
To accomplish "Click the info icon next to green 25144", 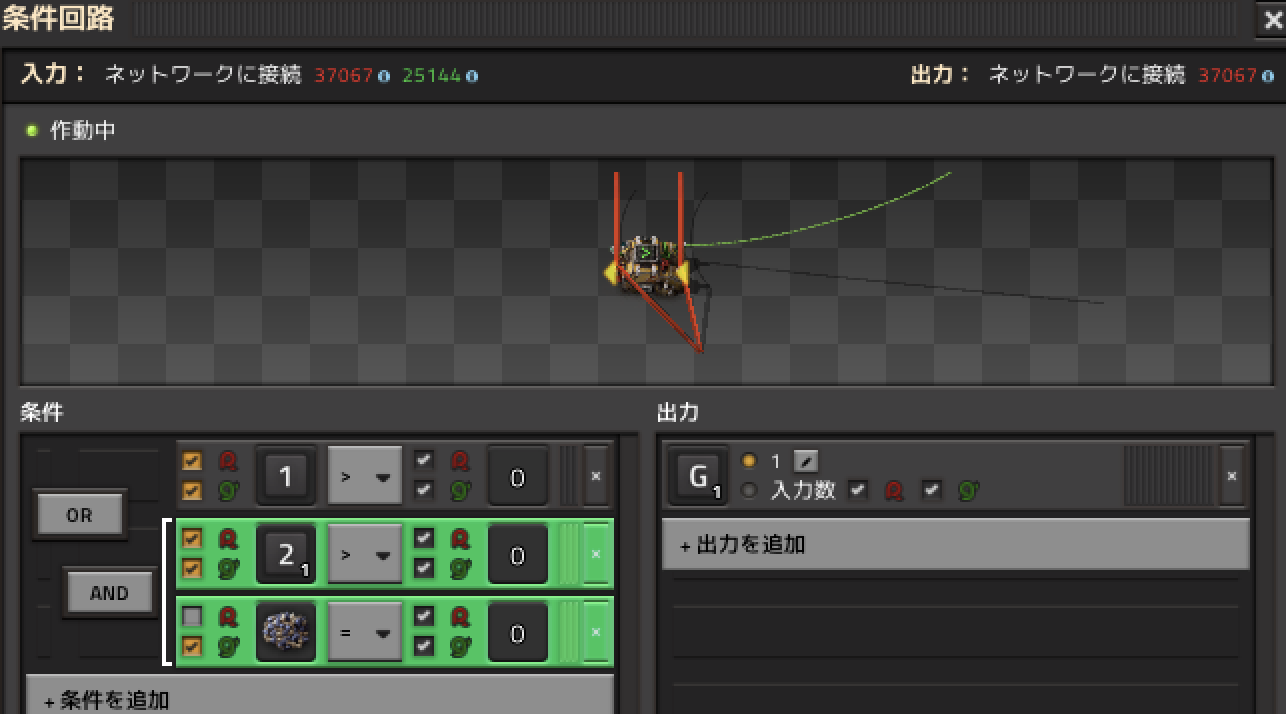I will click(x=471, y=76).
